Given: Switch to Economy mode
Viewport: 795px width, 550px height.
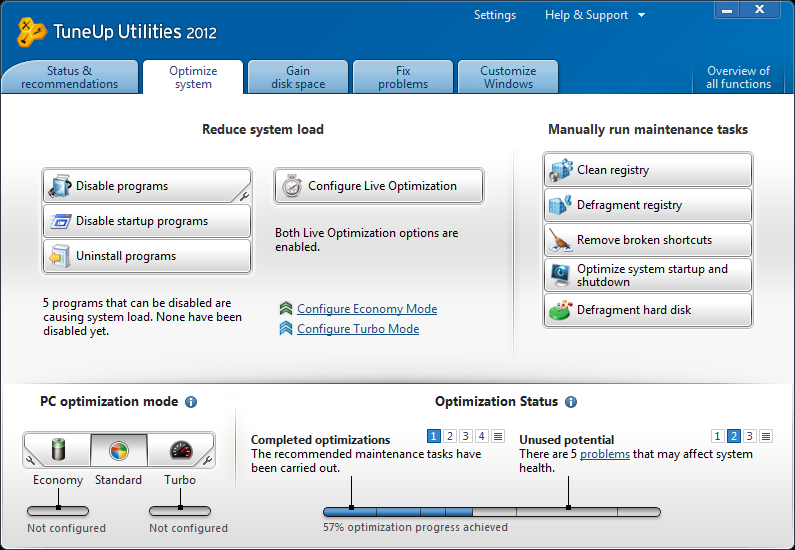Looking at the screenshot, I should [x=57, y=450].
